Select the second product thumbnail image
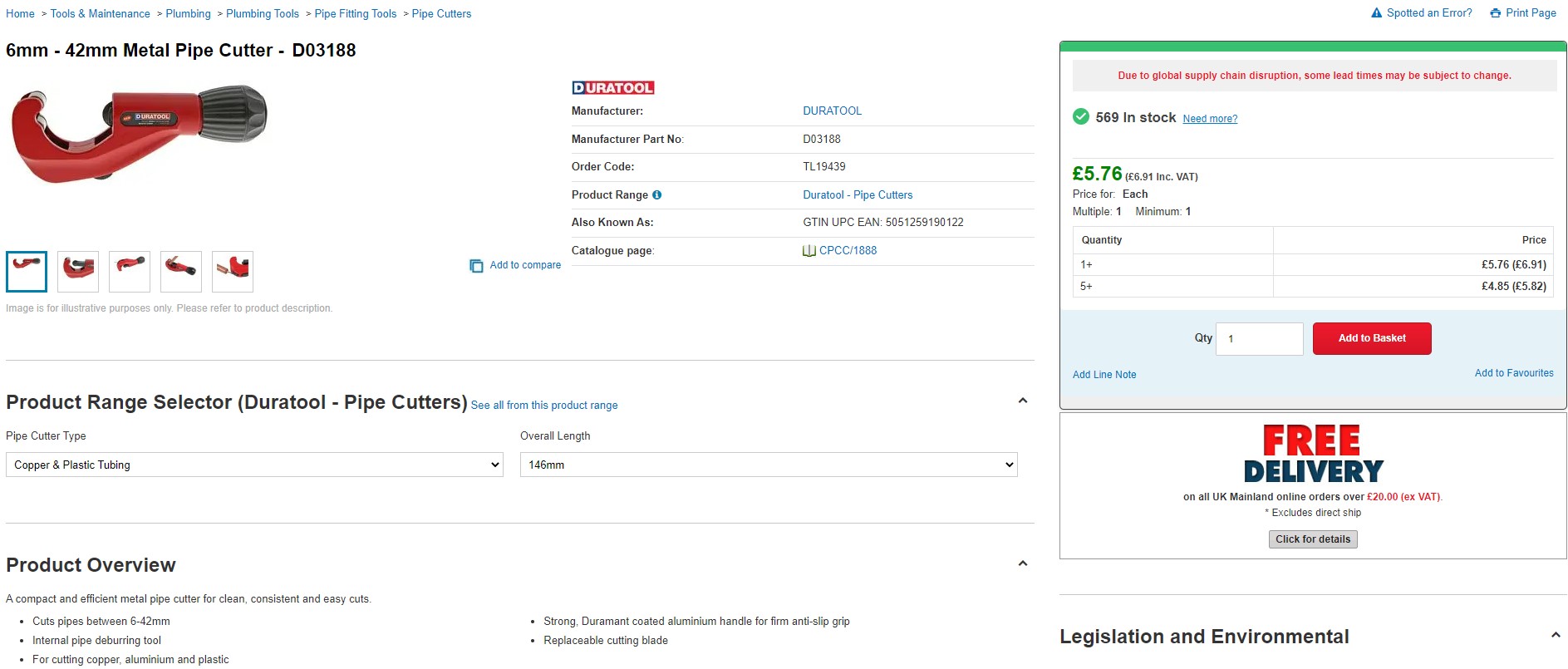This screenshot has height=669, width=1568. [x=78, y=272]
